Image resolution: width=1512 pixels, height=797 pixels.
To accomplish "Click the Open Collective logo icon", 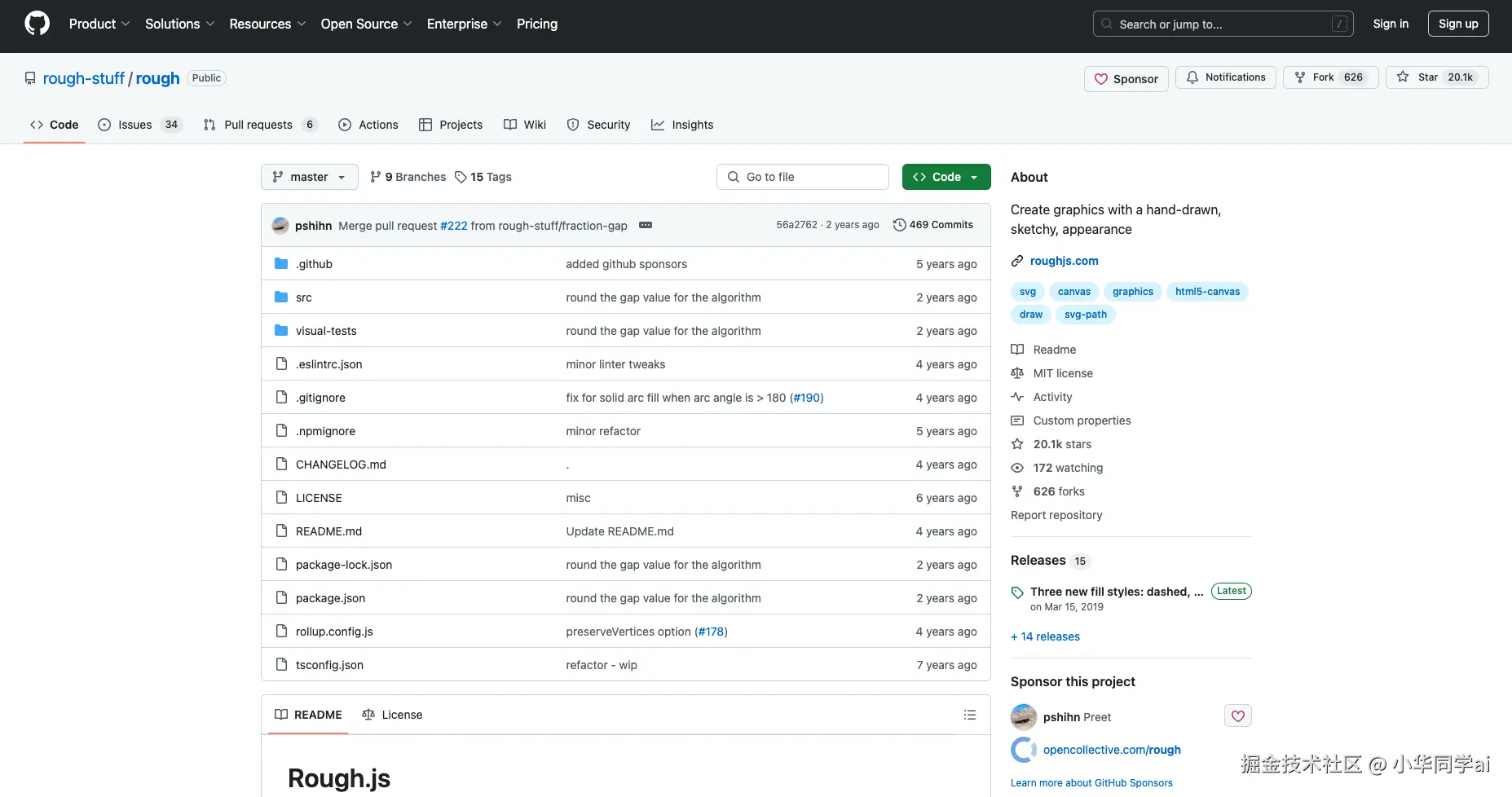I will pyautogui.click(x=1024, y=750).
